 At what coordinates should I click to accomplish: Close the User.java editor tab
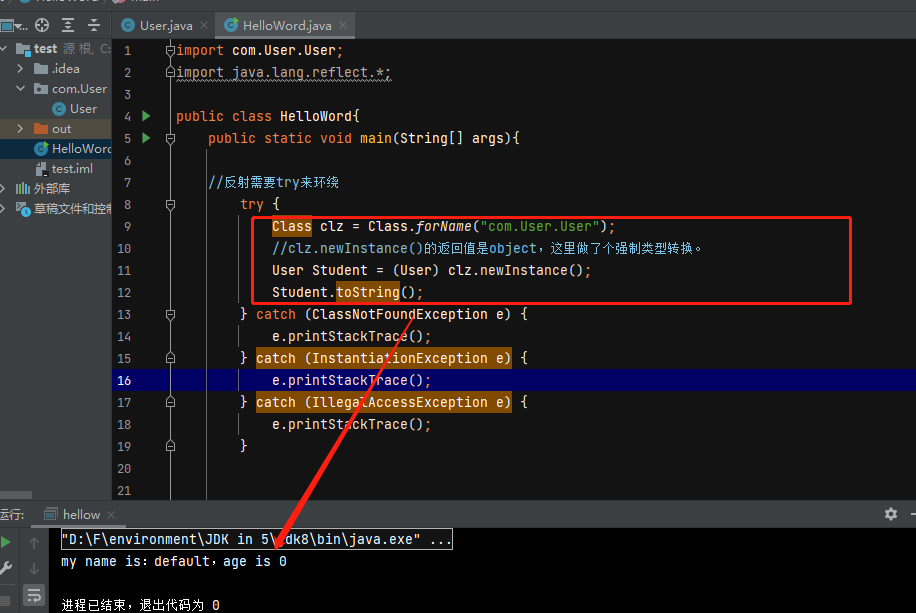203,25
